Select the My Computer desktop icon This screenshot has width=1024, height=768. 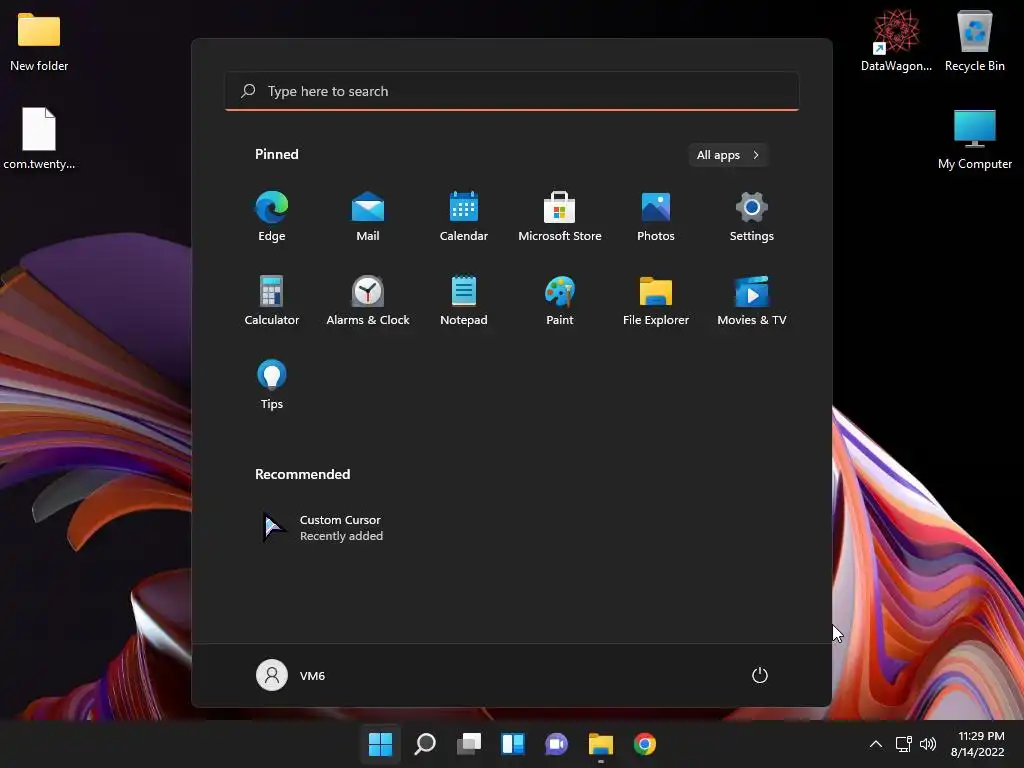[x=974, y=139]
